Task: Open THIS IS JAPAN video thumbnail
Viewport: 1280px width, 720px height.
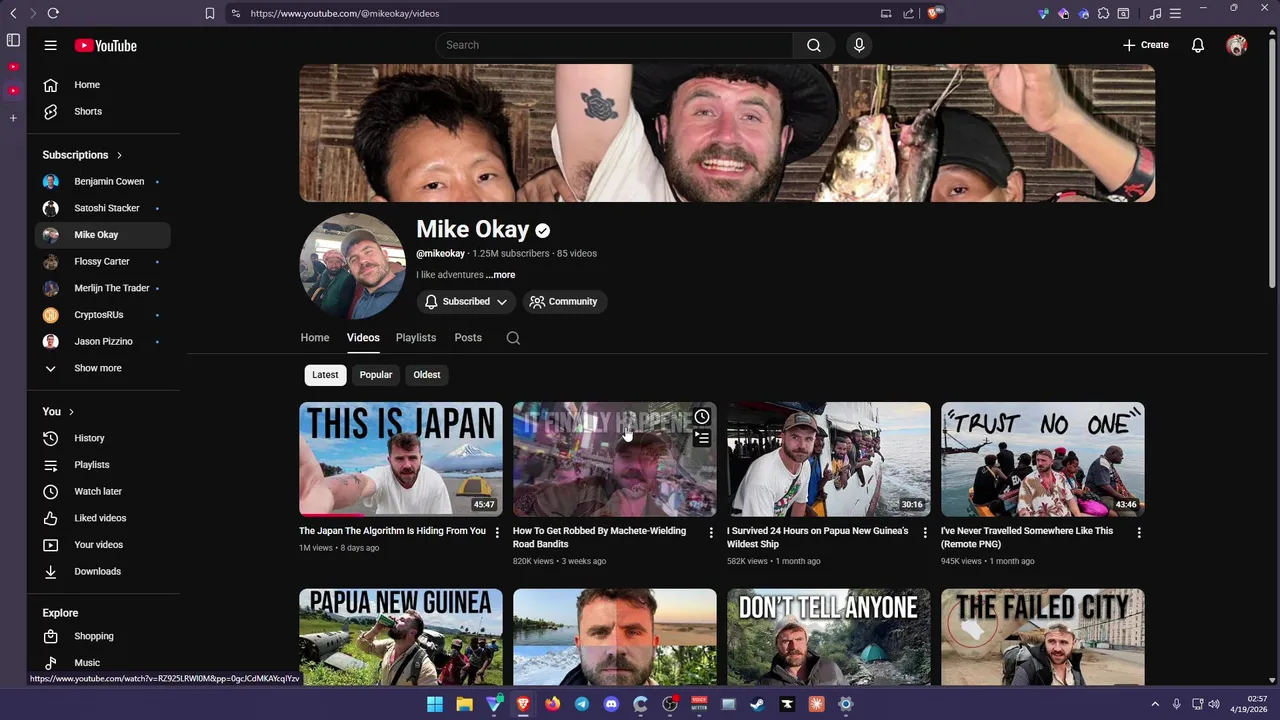Action: (x=401, y=459)
